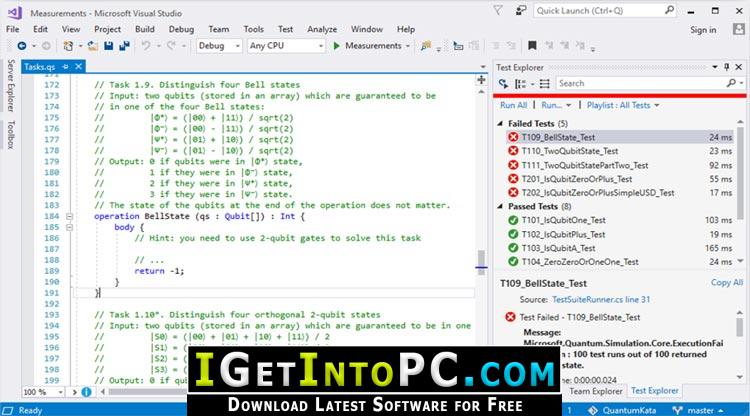
Task: Click the editor split window icon
Action: pos(481,80)
